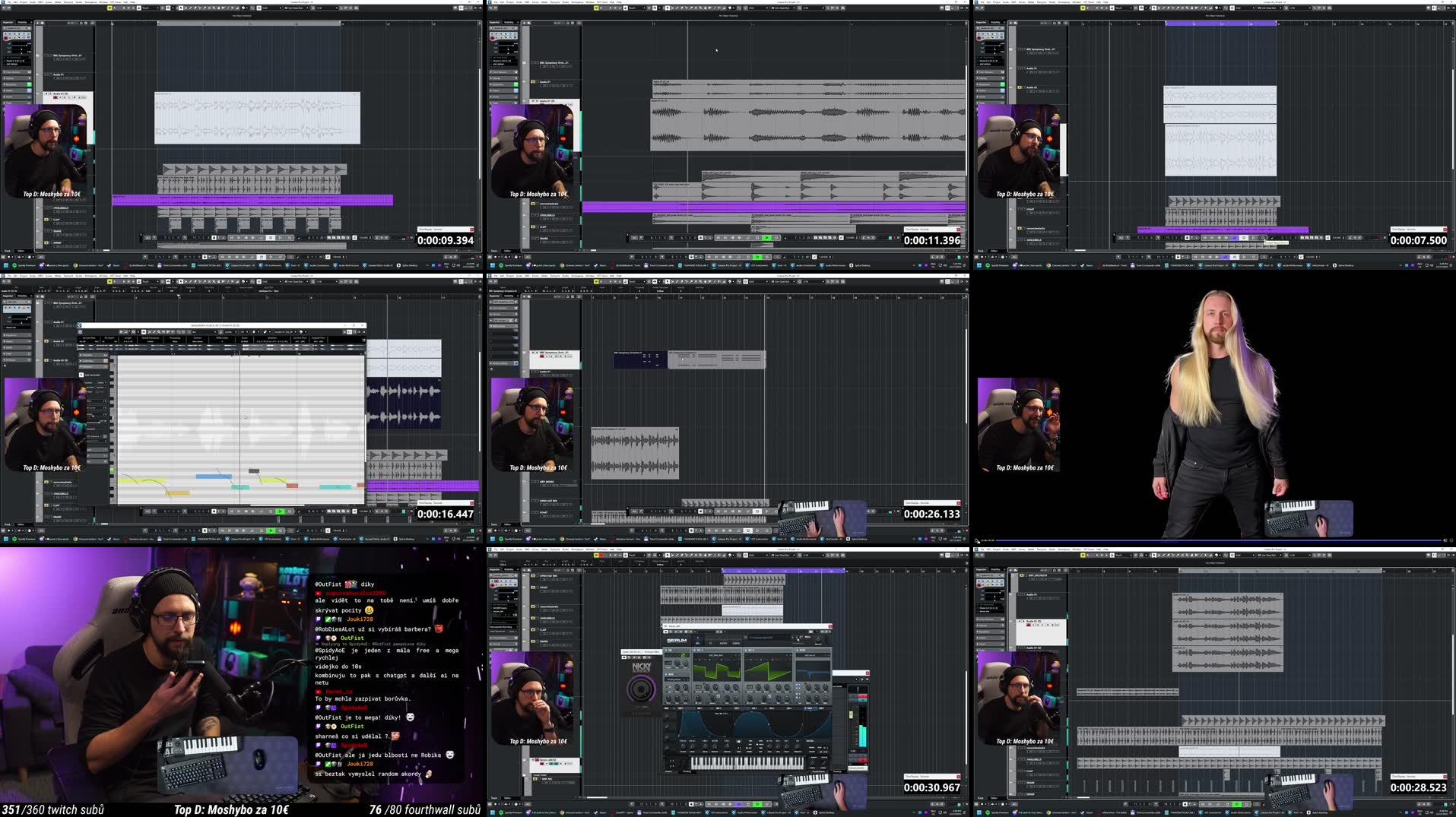Click the Serum logo in the plugin window
The image size is (1456, 817).
[676, 640]
